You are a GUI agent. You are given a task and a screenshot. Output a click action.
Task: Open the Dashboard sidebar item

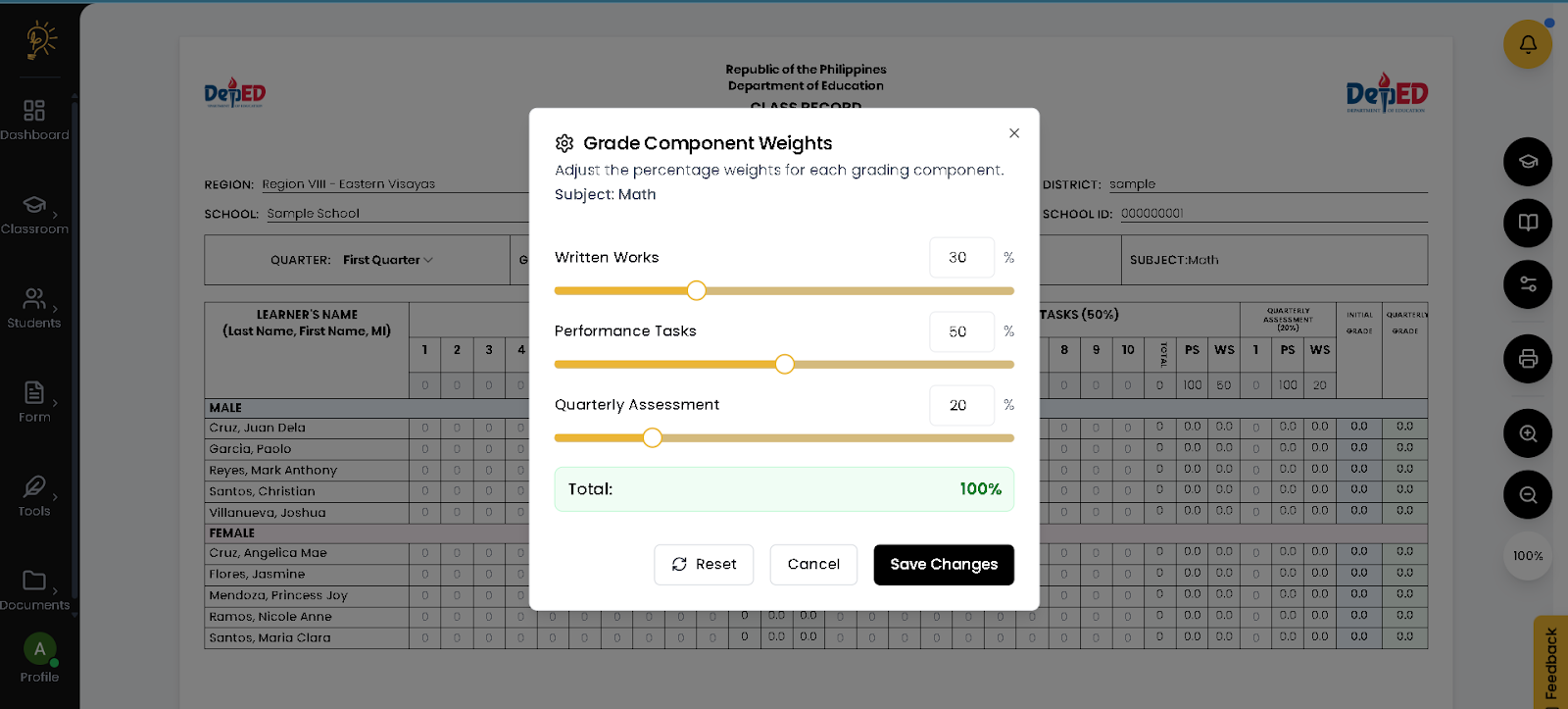point(34,120)
